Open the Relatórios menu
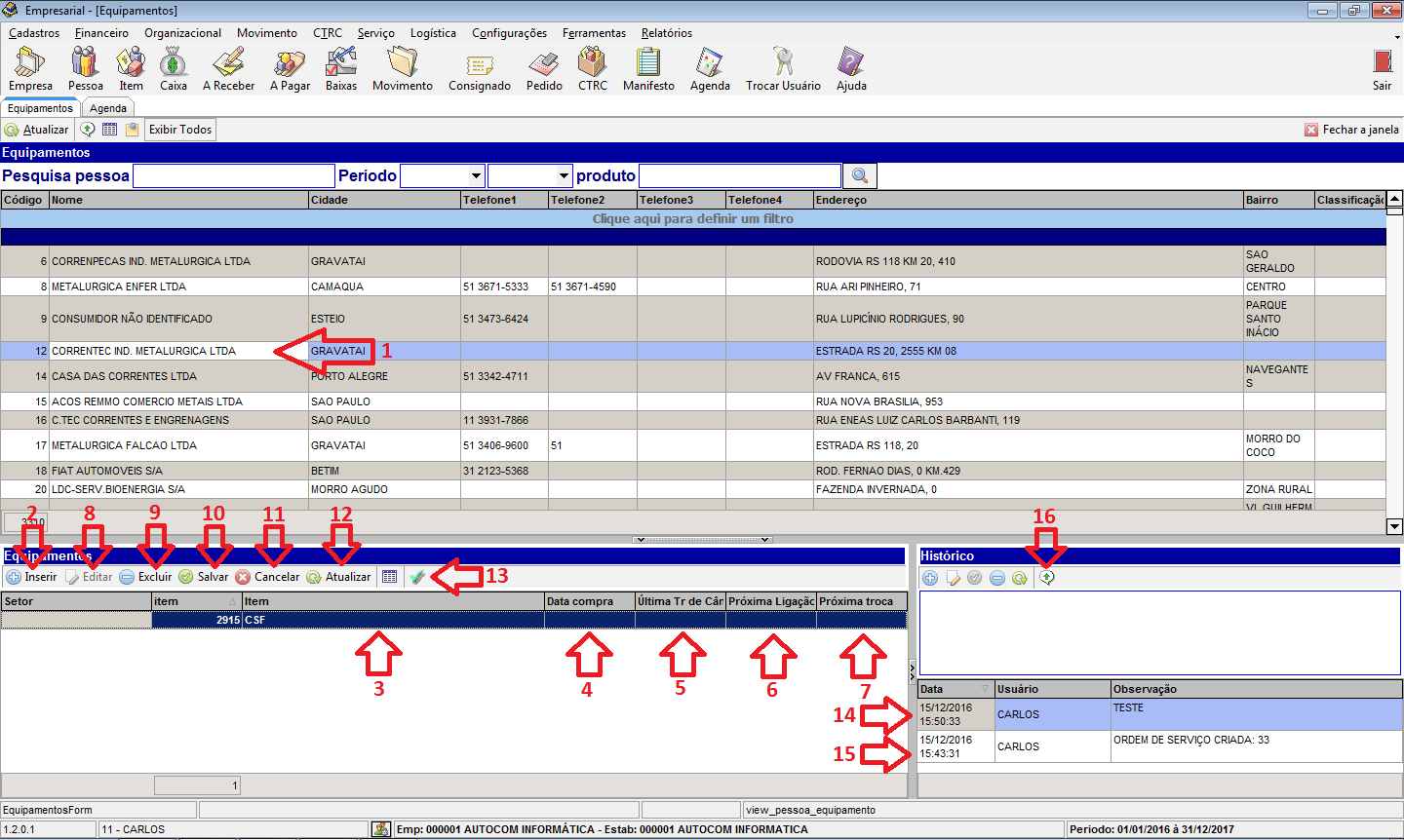Image resolution: width=1404 pixels, height=840 pixels. 666,33
